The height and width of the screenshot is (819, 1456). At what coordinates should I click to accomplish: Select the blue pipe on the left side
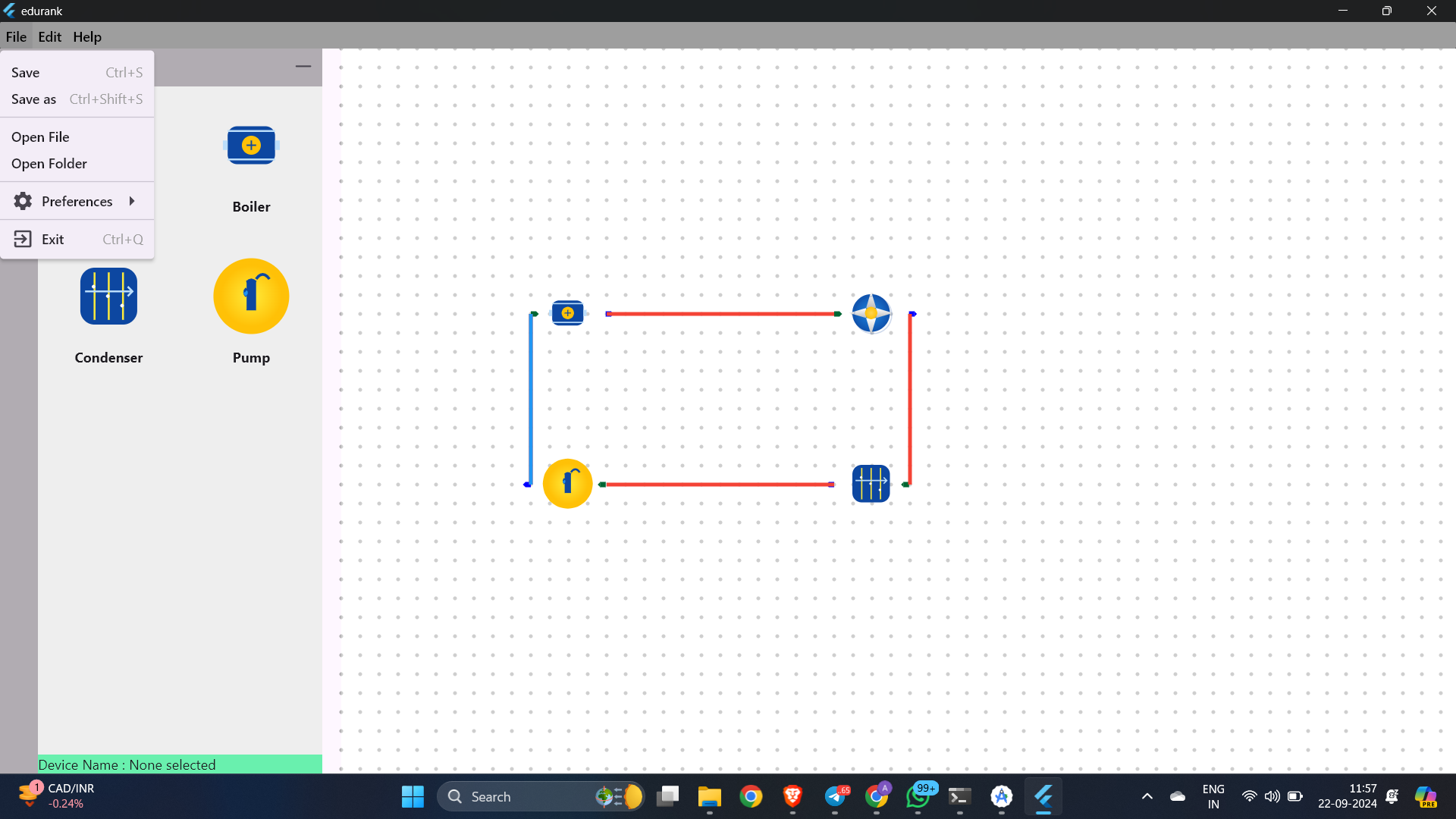530,398
